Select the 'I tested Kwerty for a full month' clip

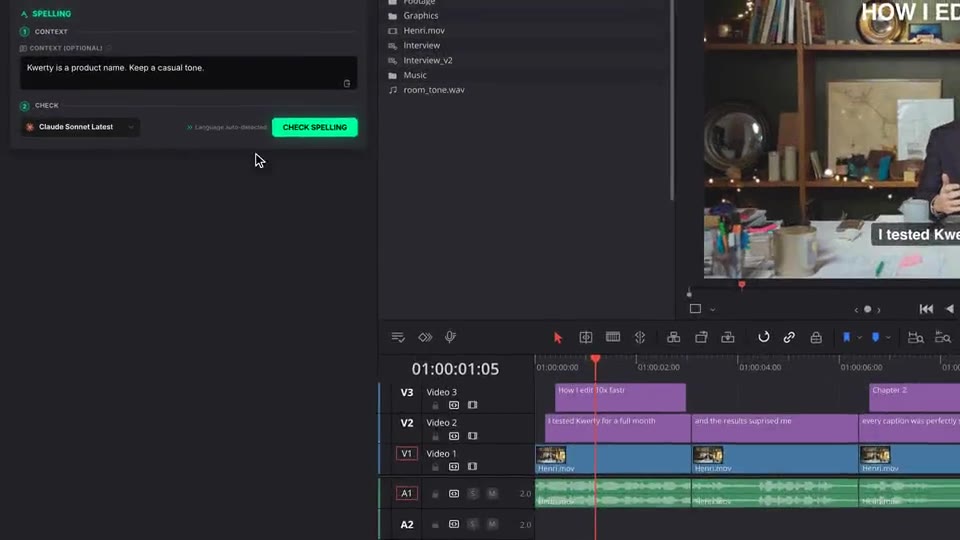coord(618,429)
